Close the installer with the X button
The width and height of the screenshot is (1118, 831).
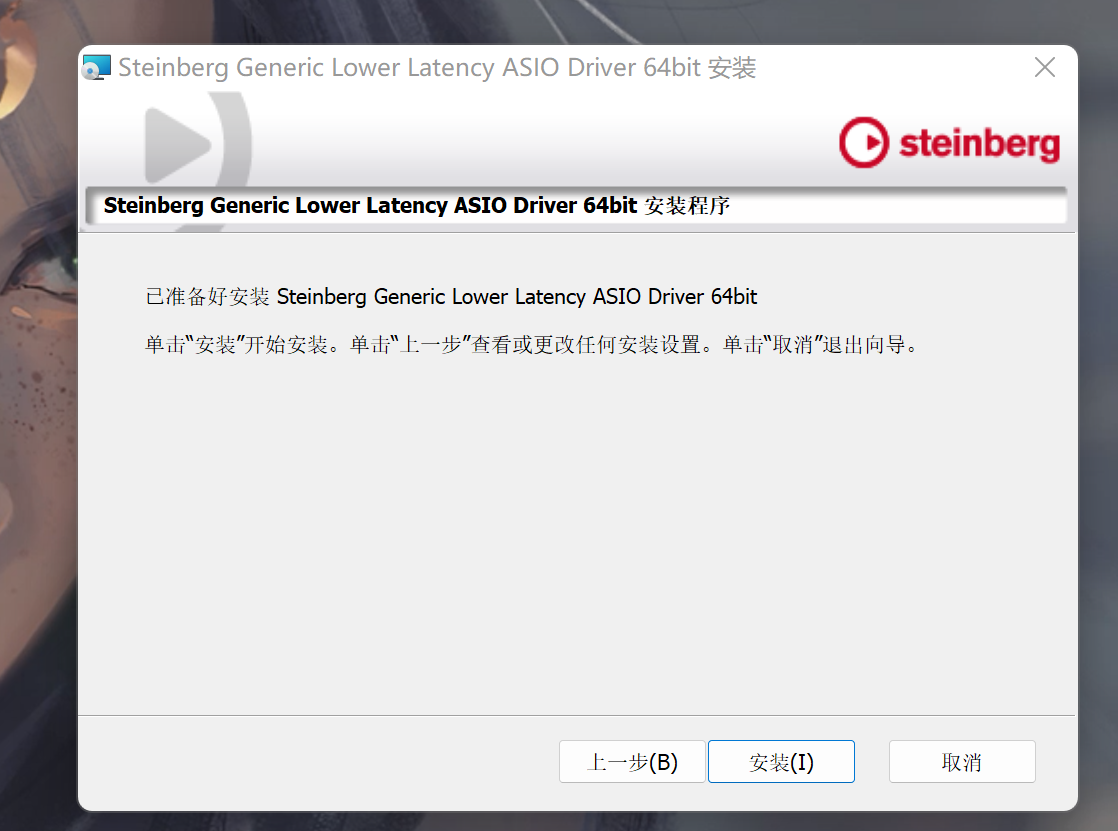point(1045,67)
